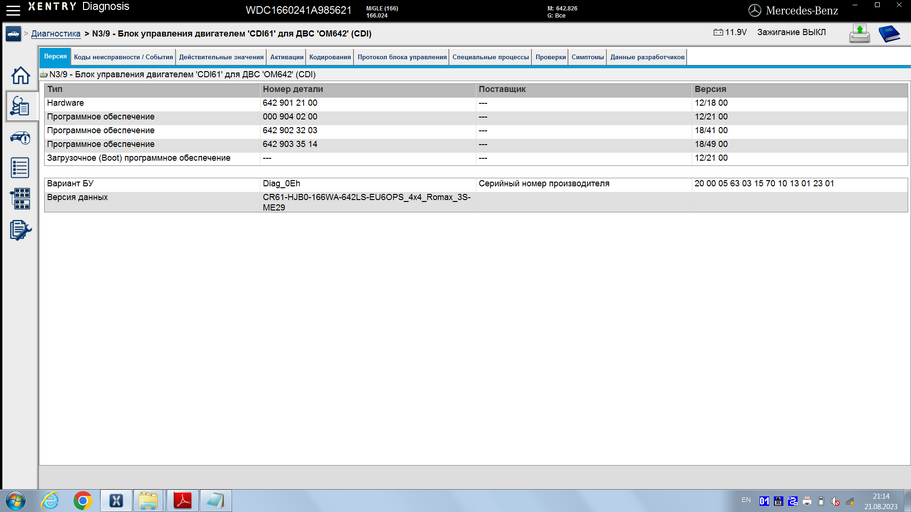
Task: Click version value 12/18 00
Action: click(711, 103)
